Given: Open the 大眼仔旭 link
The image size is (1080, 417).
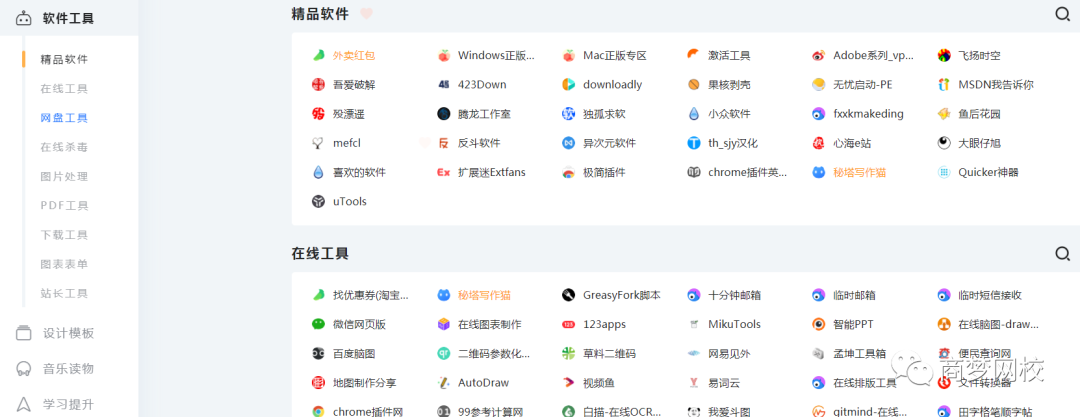Looking at the screenshot, I should point(979,143).
